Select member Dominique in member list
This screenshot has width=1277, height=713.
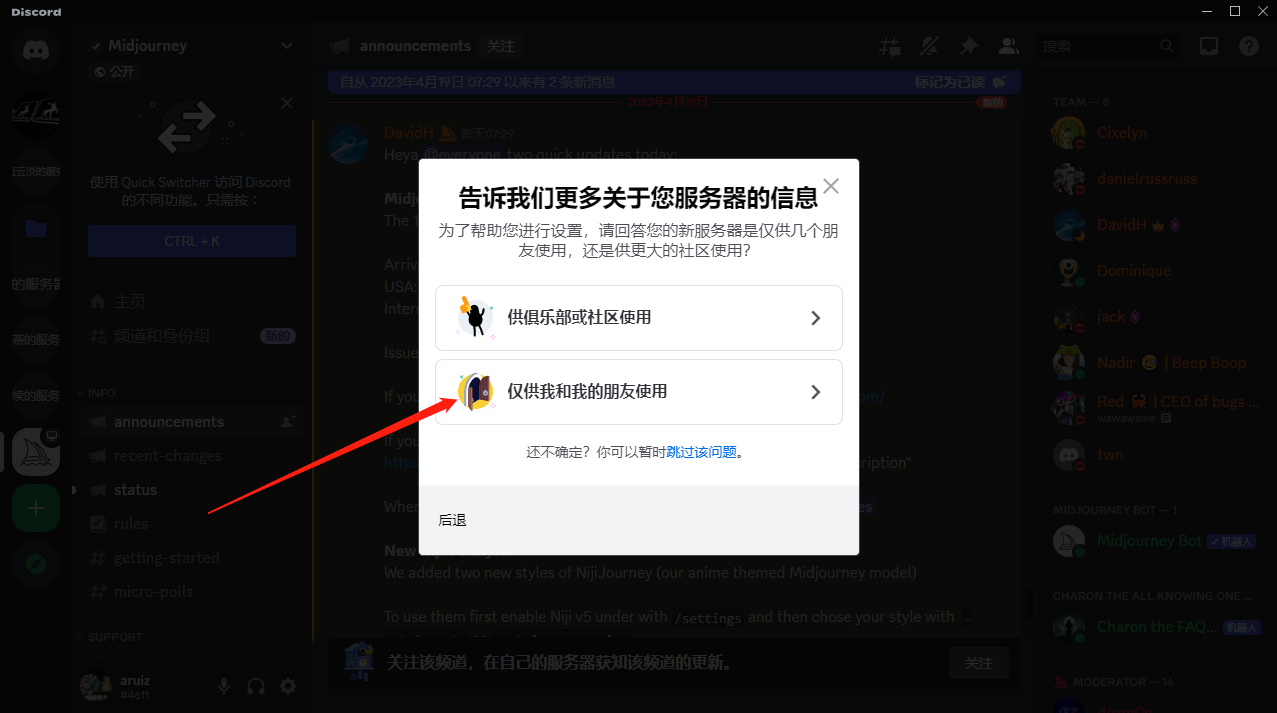(x=1157, y=271)
